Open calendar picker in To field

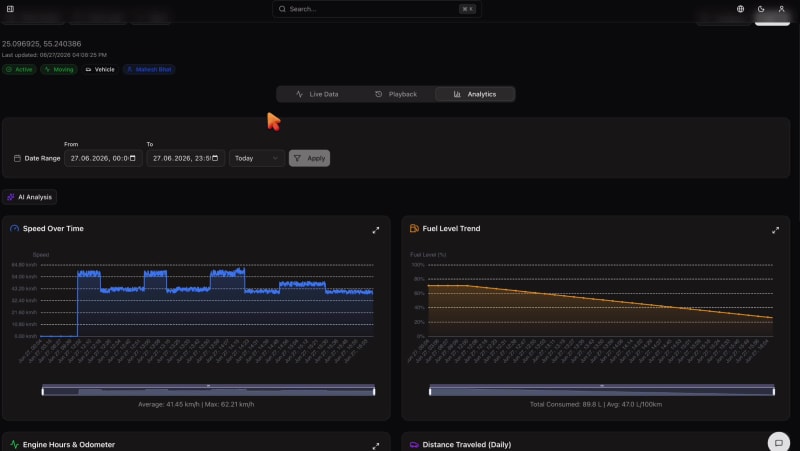[215, 158]
